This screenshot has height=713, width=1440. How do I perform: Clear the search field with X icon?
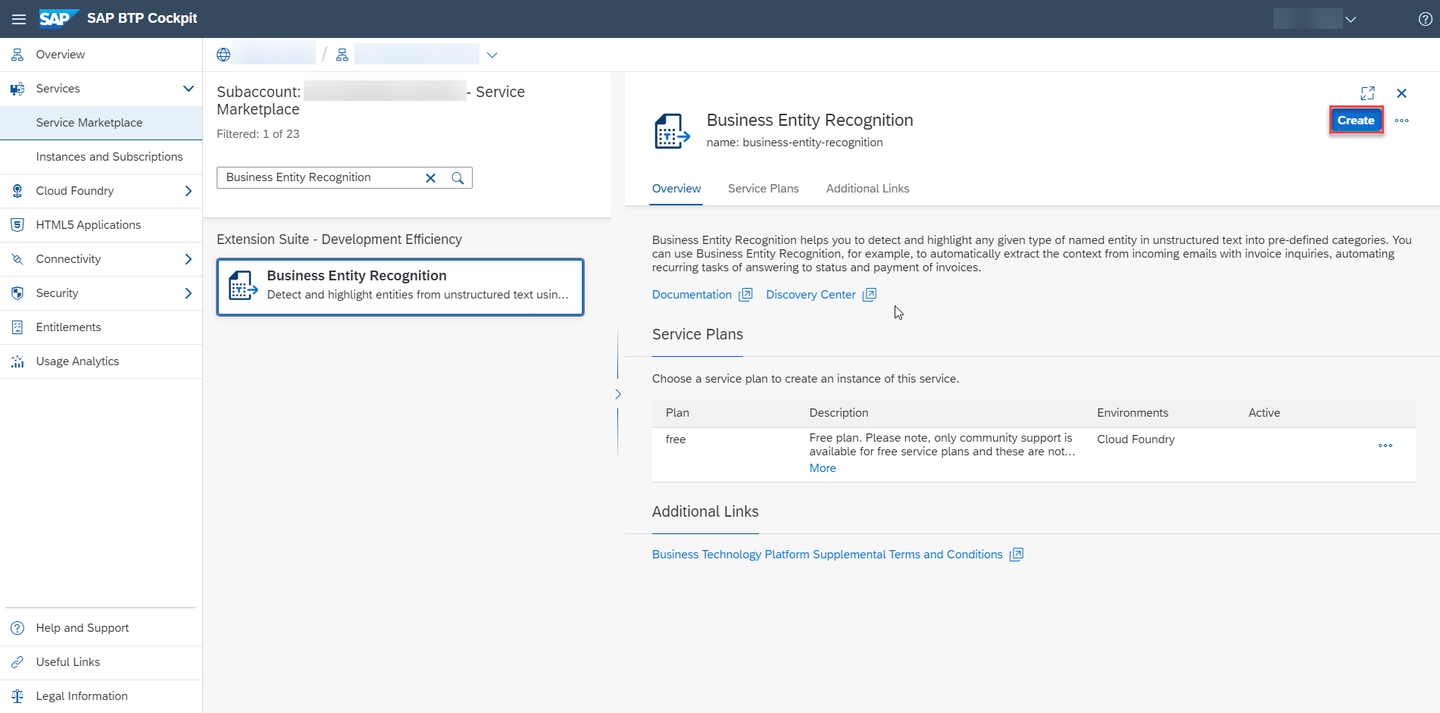point(431,177)
